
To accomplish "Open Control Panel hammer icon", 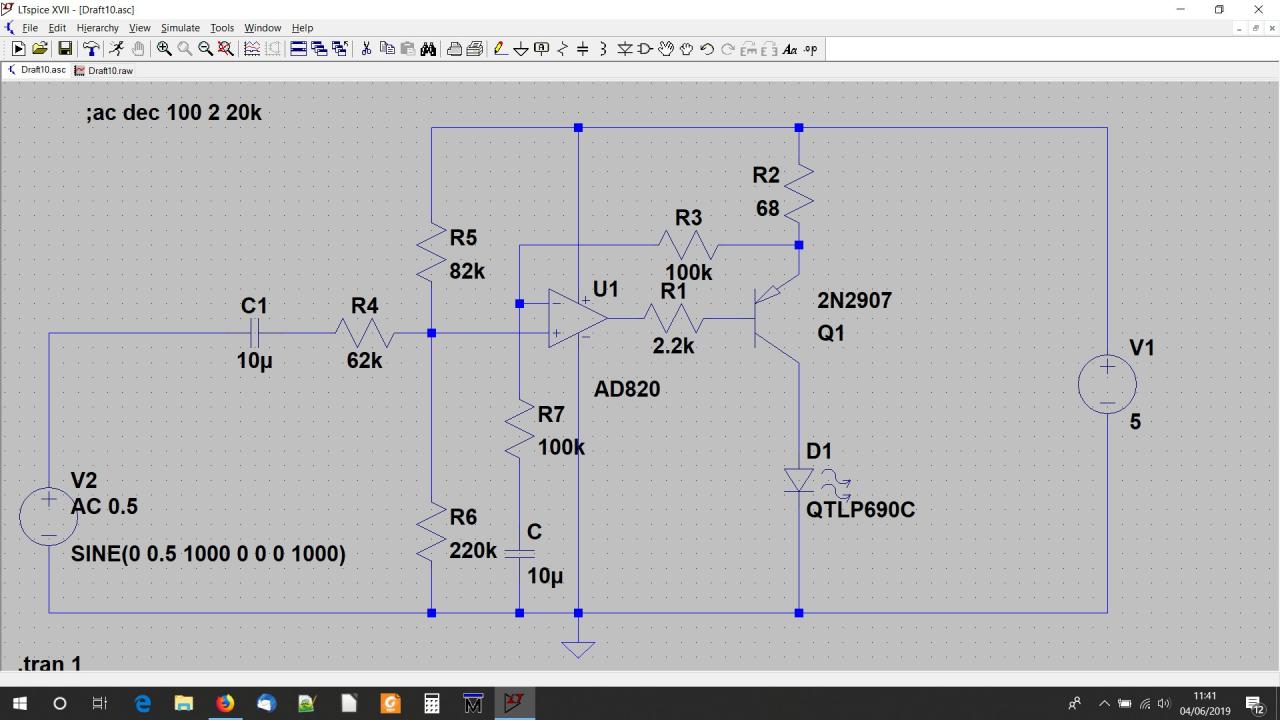I will [91, 48].
